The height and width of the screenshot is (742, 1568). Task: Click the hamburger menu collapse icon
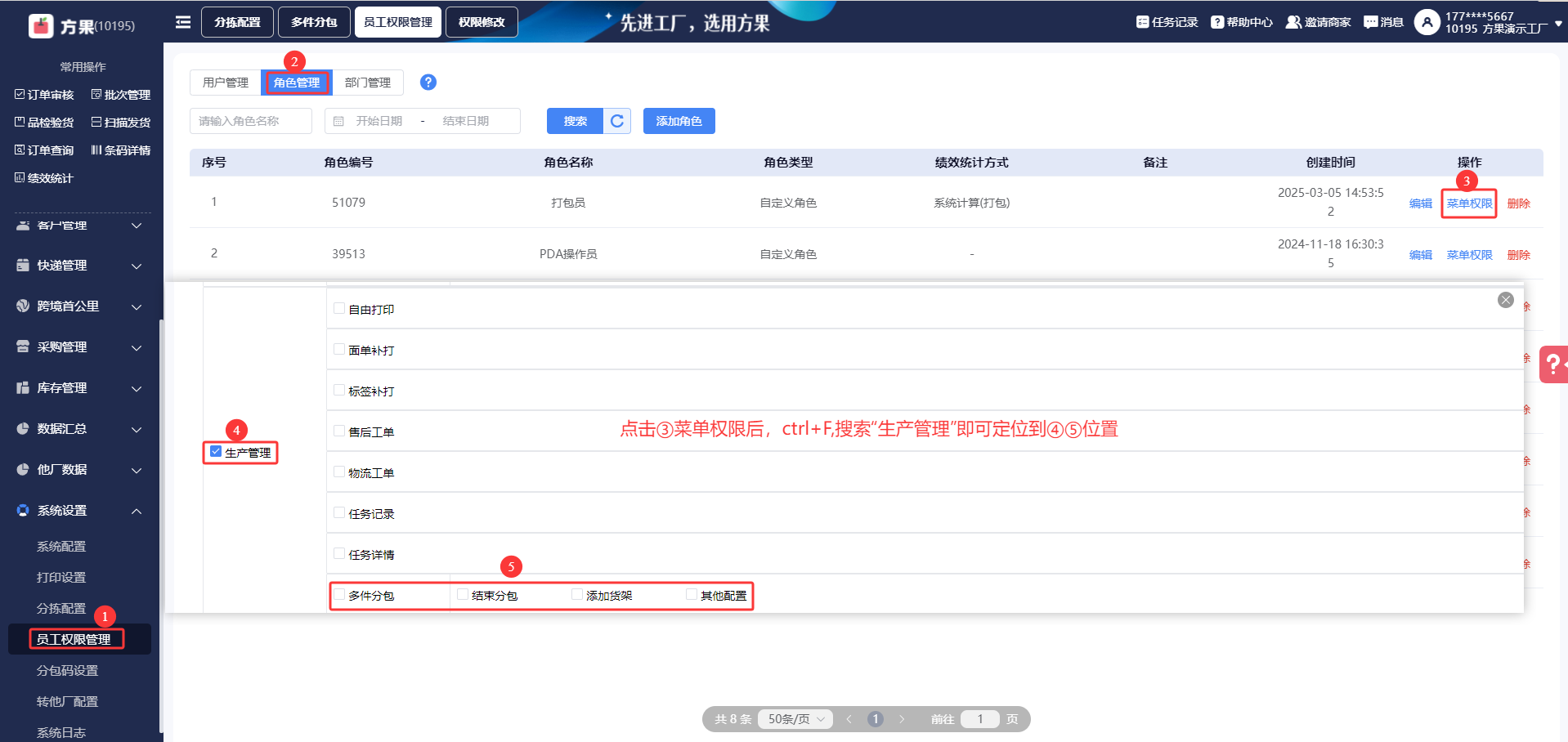pyautogui.click(x=183, y=22)
